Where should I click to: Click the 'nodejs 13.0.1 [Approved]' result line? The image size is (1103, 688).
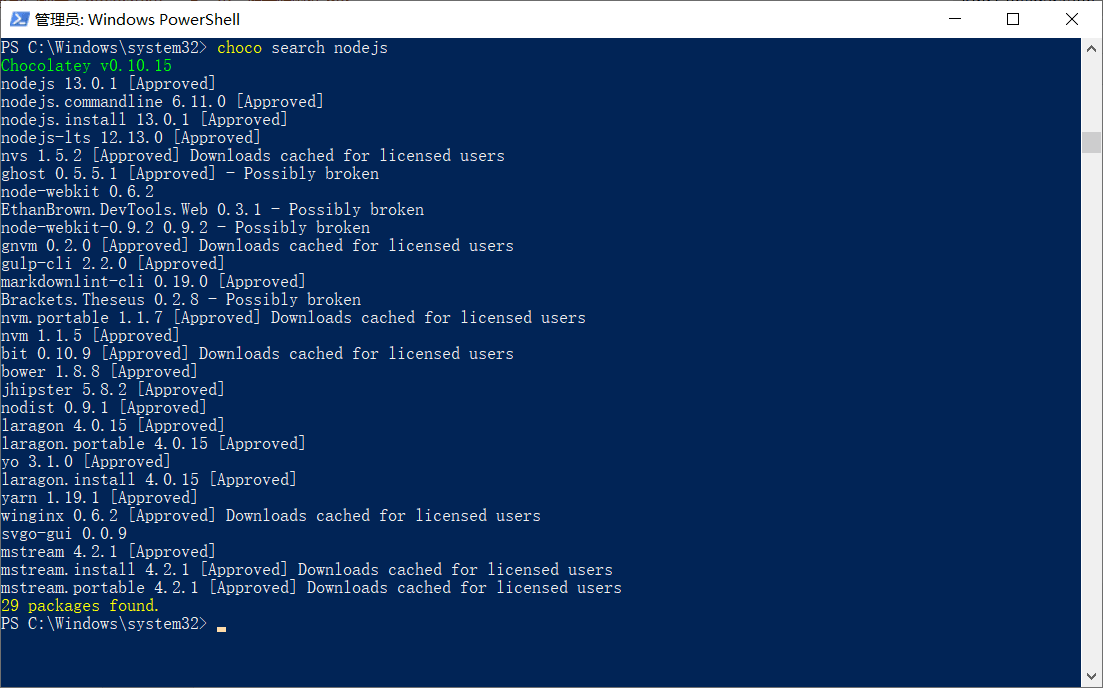click(108, 84)
